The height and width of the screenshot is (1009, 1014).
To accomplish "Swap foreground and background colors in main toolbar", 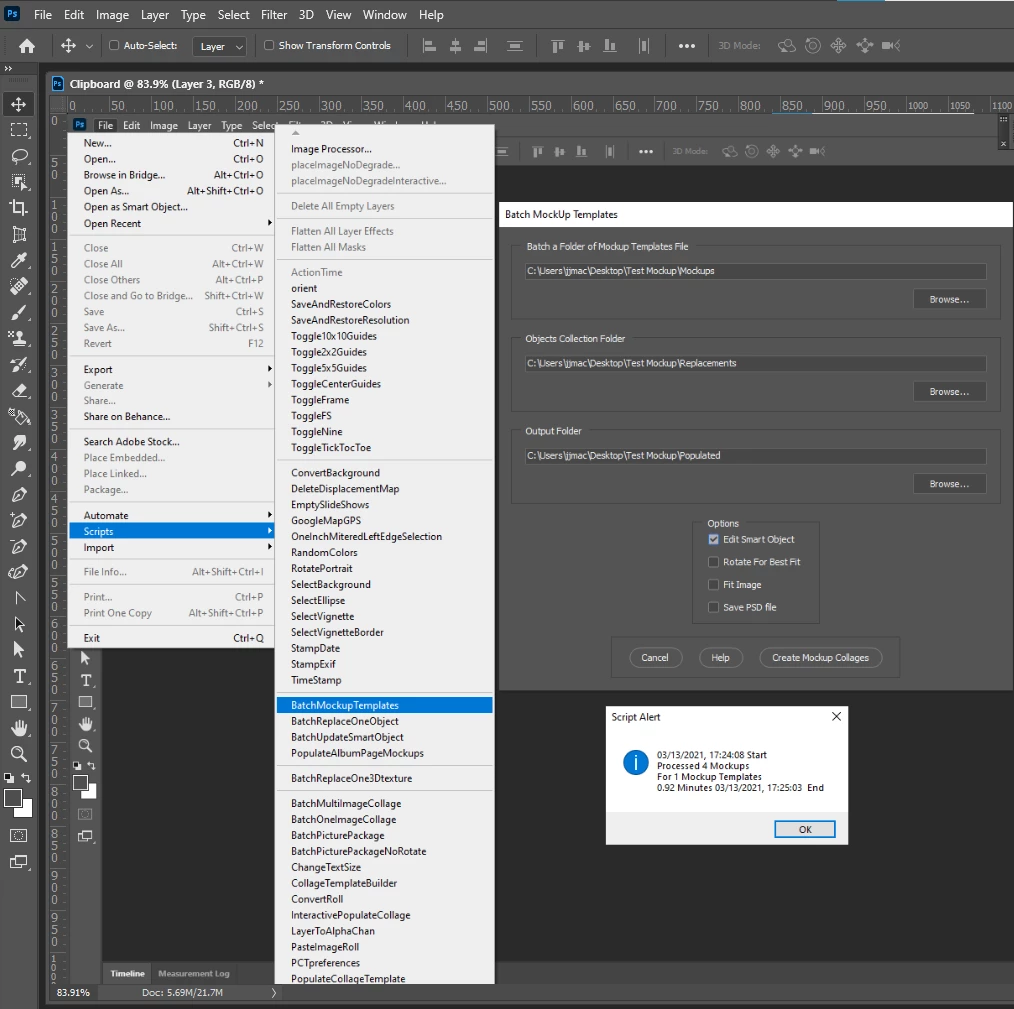I will pos(26,778).
